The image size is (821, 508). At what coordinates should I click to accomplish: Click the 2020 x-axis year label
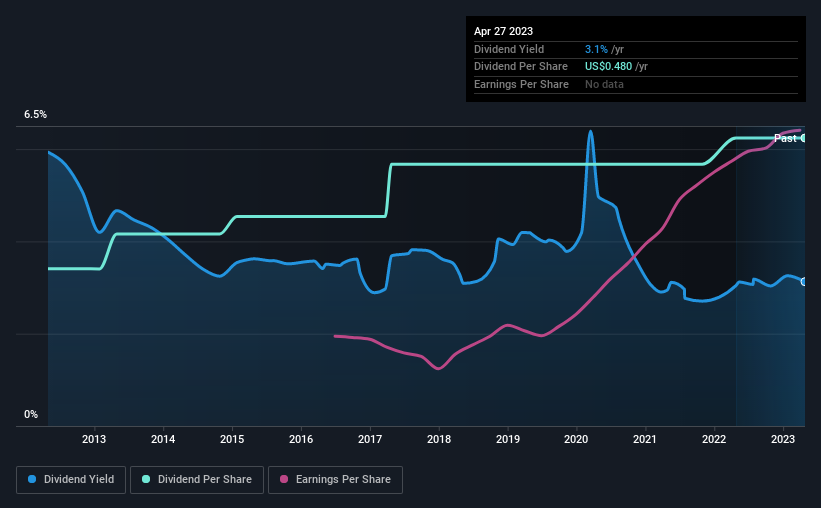click(576, 439)
